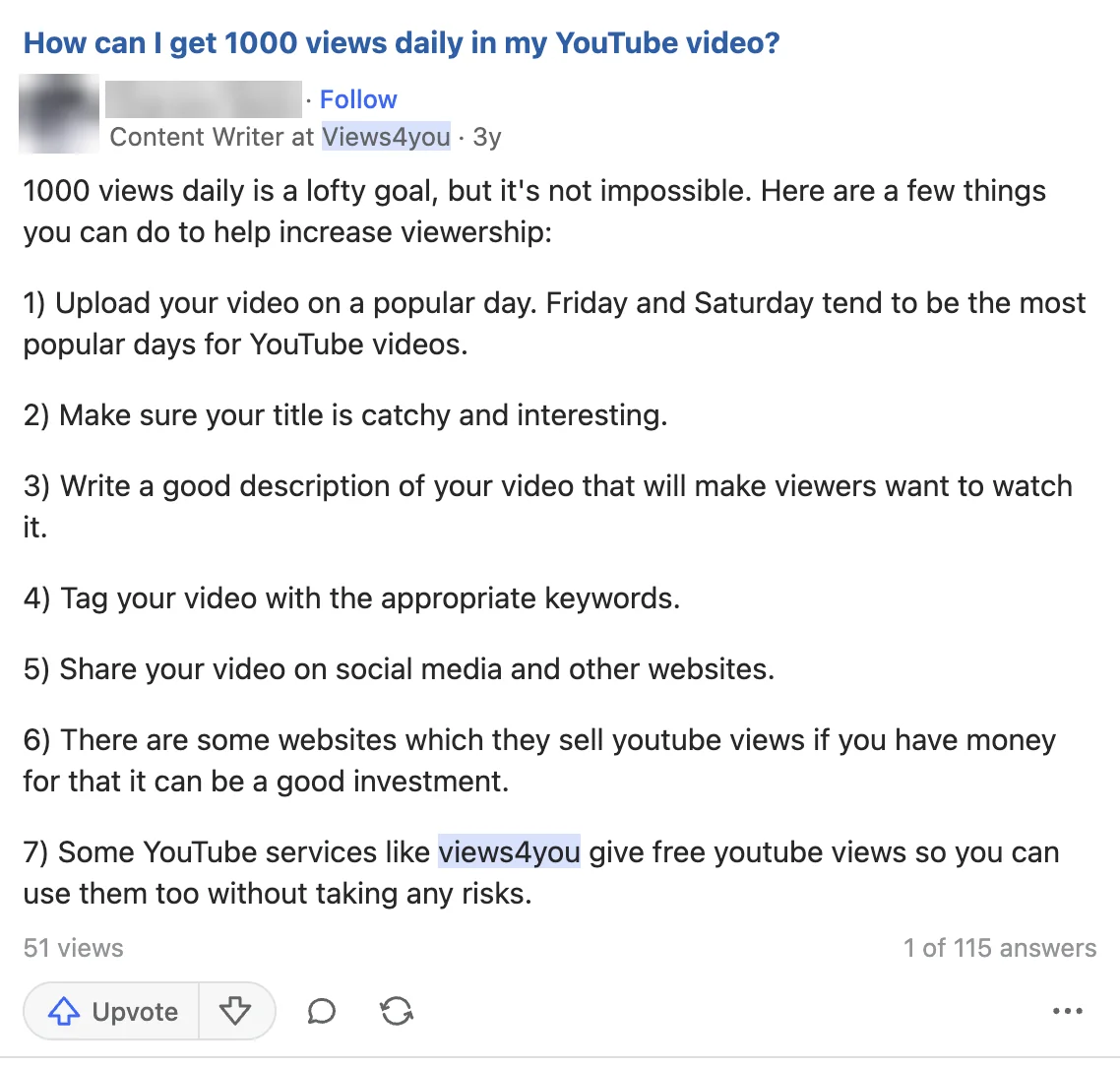Select text '2) Make sure your title is catchy'

click(237, 415)
